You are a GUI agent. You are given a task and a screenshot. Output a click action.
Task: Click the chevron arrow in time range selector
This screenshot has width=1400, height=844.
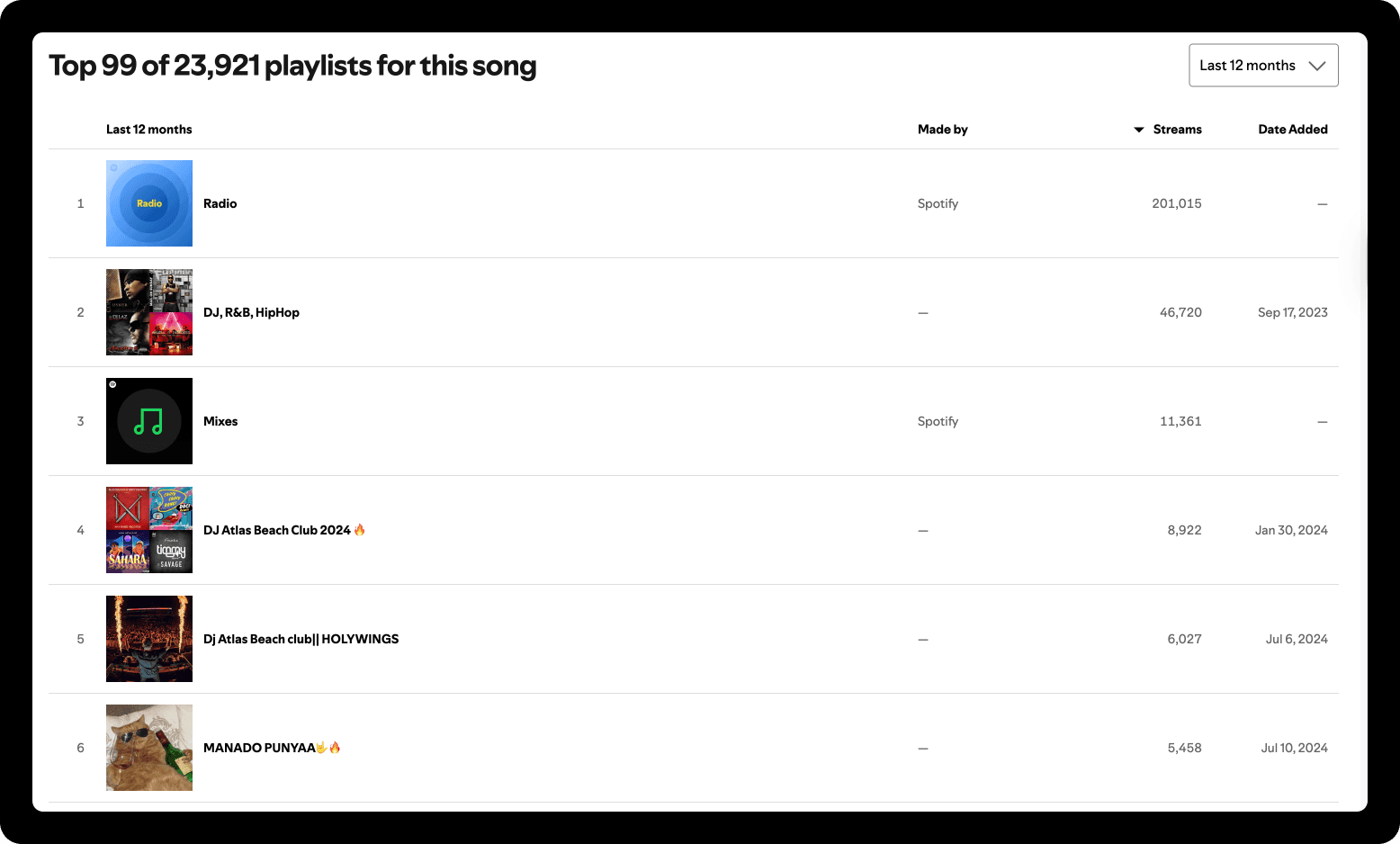click(x=1316, y=66)
